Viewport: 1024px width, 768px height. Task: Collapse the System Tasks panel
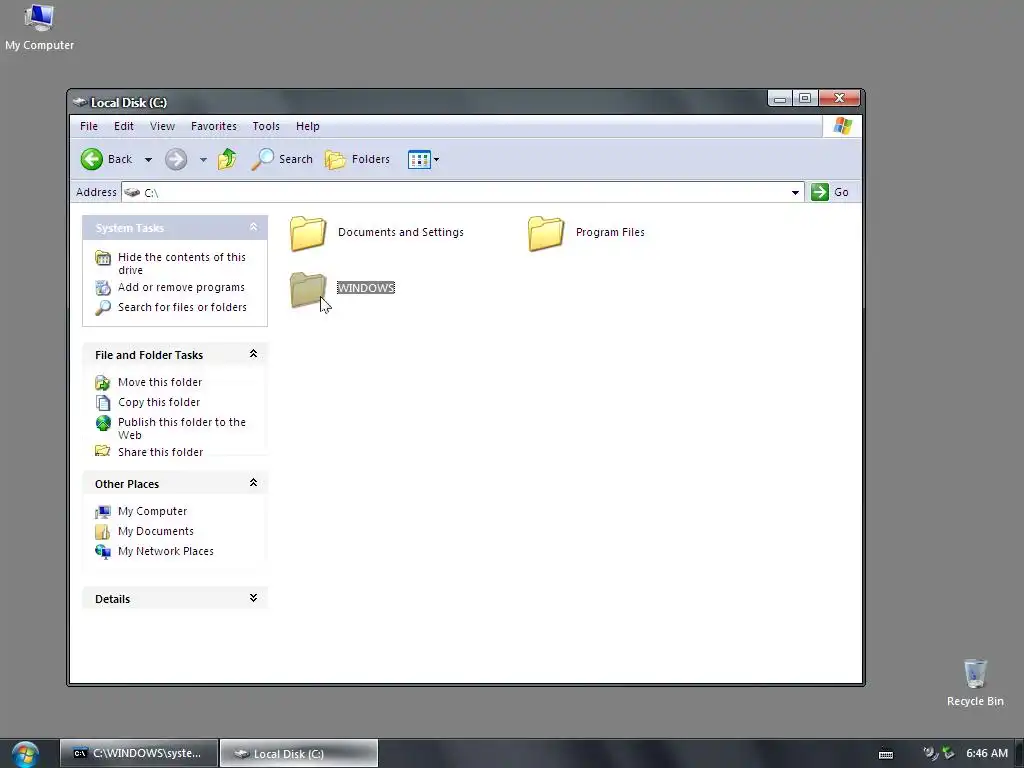pos(253,227)
